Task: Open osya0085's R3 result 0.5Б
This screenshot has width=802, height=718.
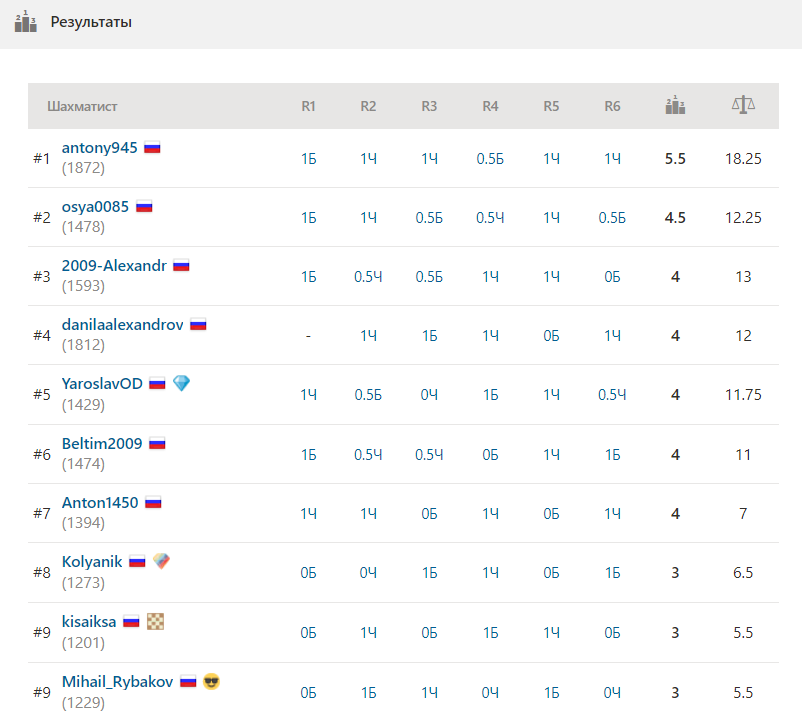Action: coord(429,218)
